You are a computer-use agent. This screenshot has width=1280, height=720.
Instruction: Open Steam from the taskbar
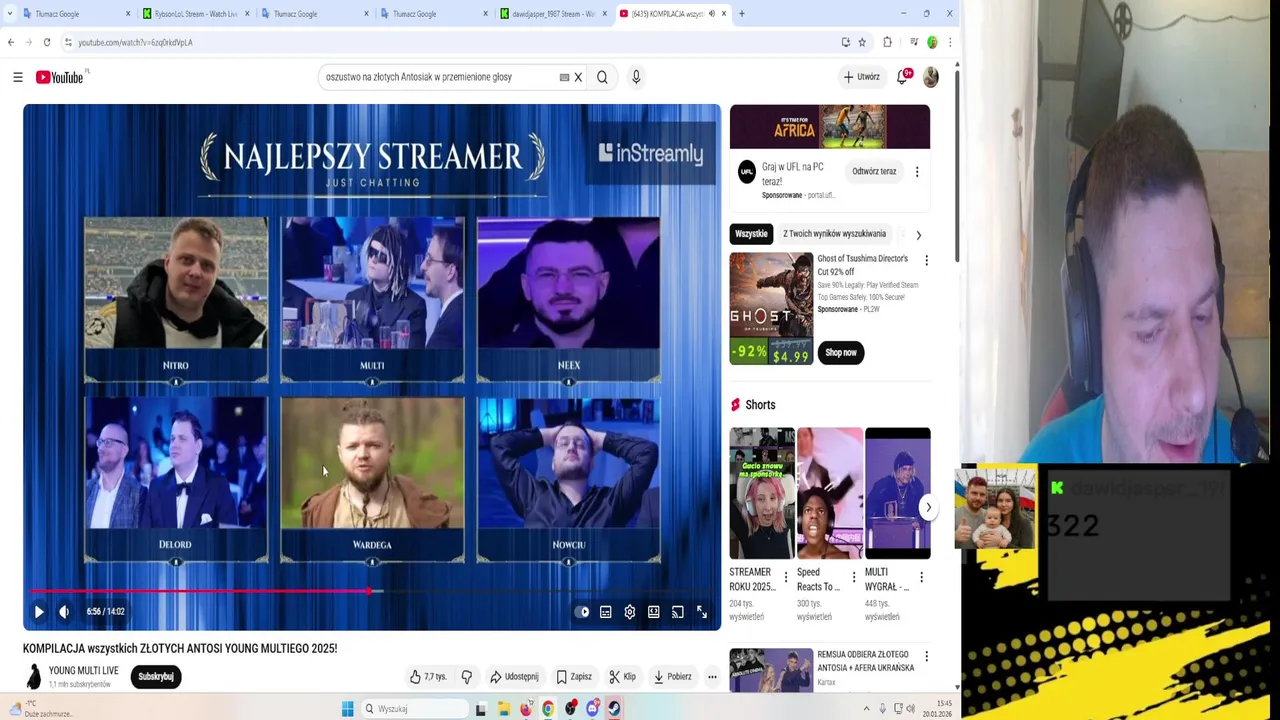point(614,709)
